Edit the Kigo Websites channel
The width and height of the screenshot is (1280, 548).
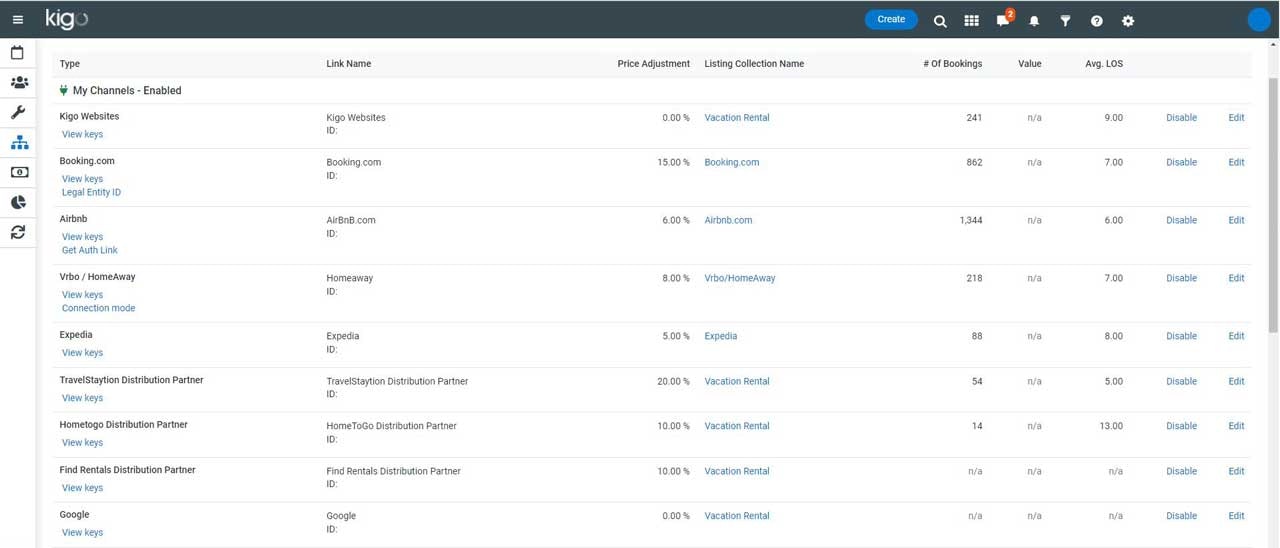(x=1236, y=117)
